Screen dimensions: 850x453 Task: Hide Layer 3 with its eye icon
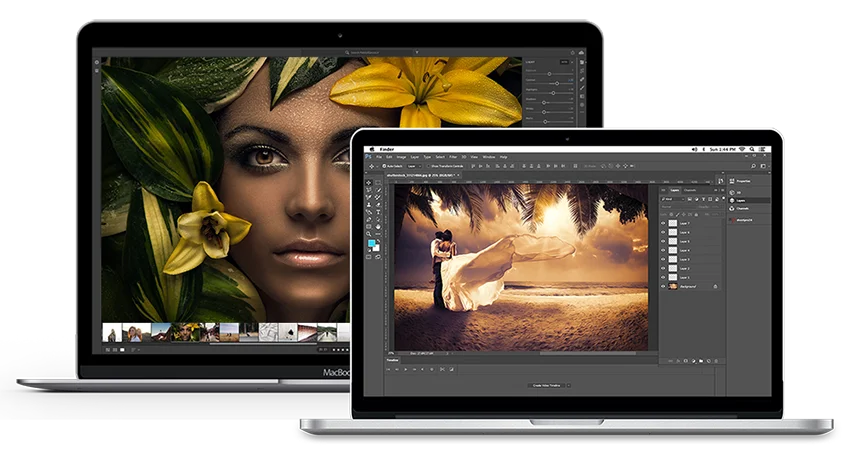[x=663, y=260]
